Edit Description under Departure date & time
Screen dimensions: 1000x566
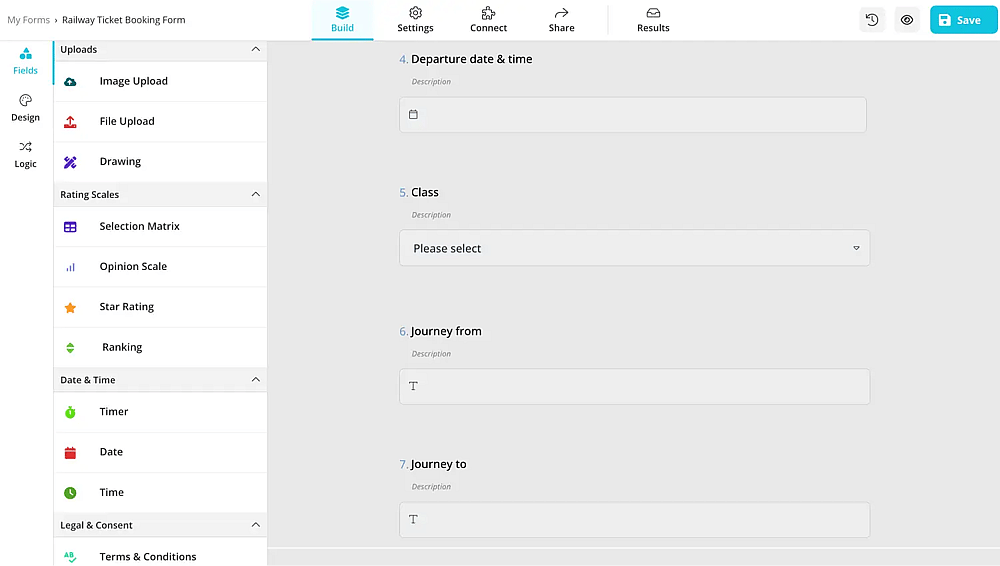click(x=431, y=82)
